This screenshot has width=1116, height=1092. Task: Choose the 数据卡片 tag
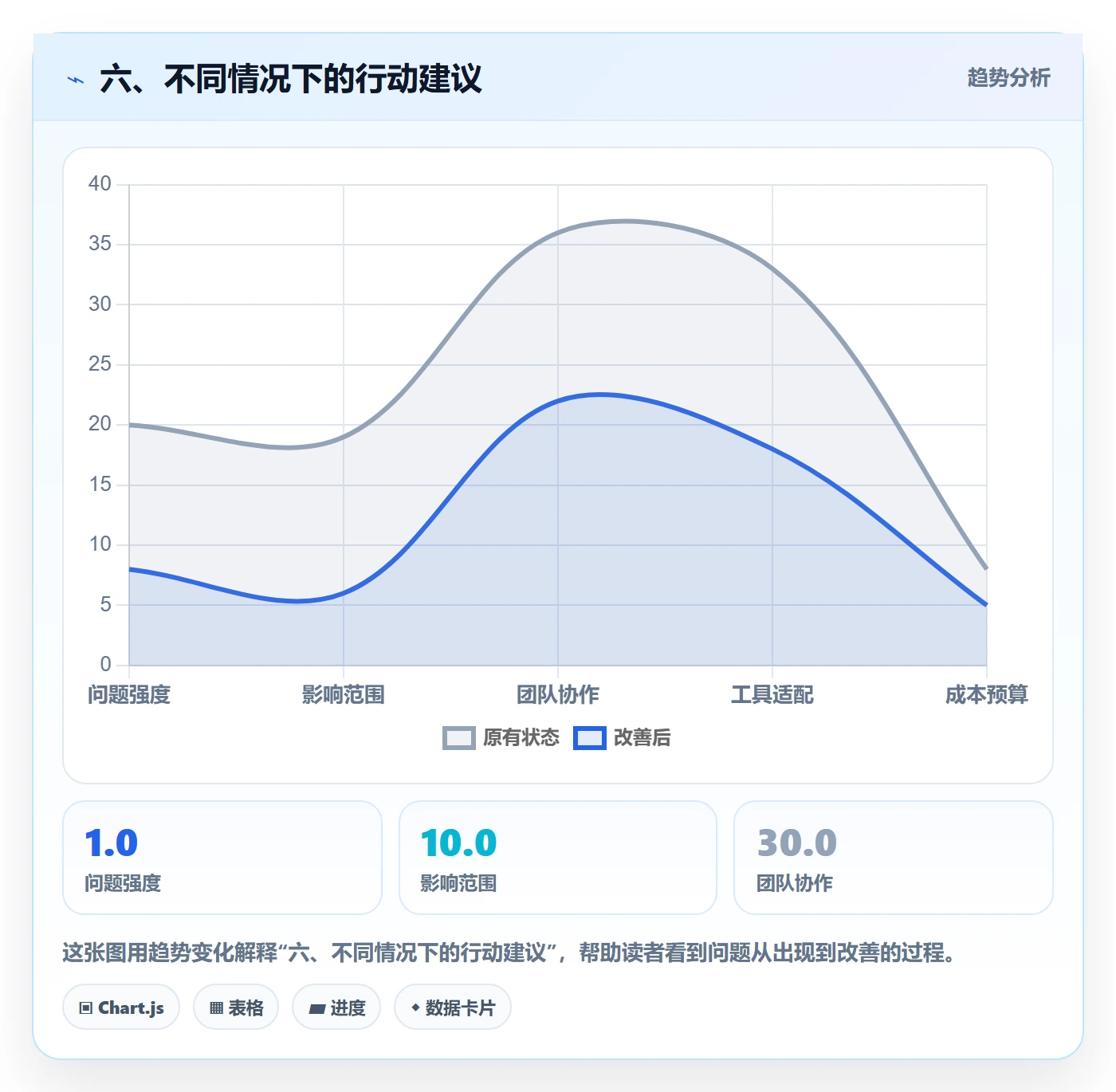pyautogui.click(x=453, y=1008)
